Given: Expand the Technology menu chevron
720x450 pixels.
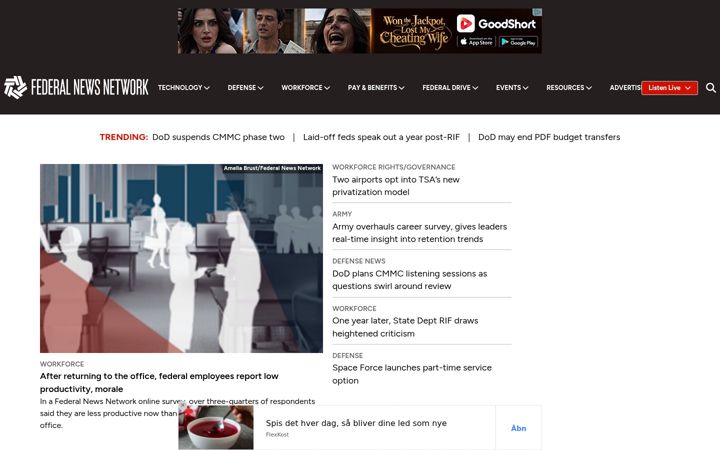Looking at the screenshot, I should pos(207,88).
